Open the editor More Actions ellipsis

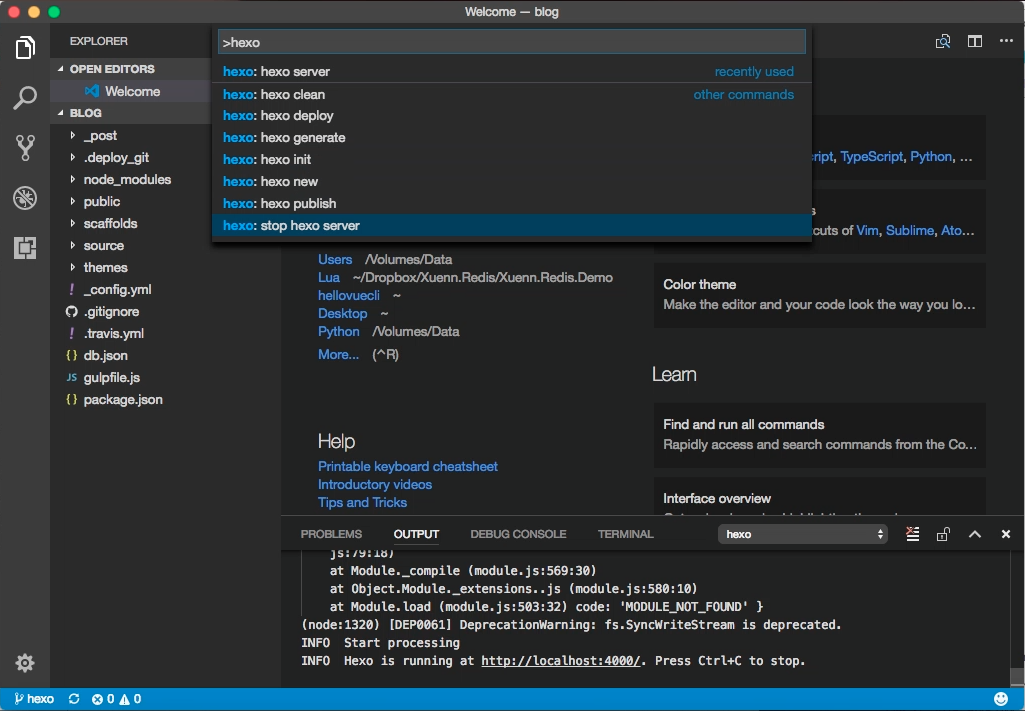1006,41
